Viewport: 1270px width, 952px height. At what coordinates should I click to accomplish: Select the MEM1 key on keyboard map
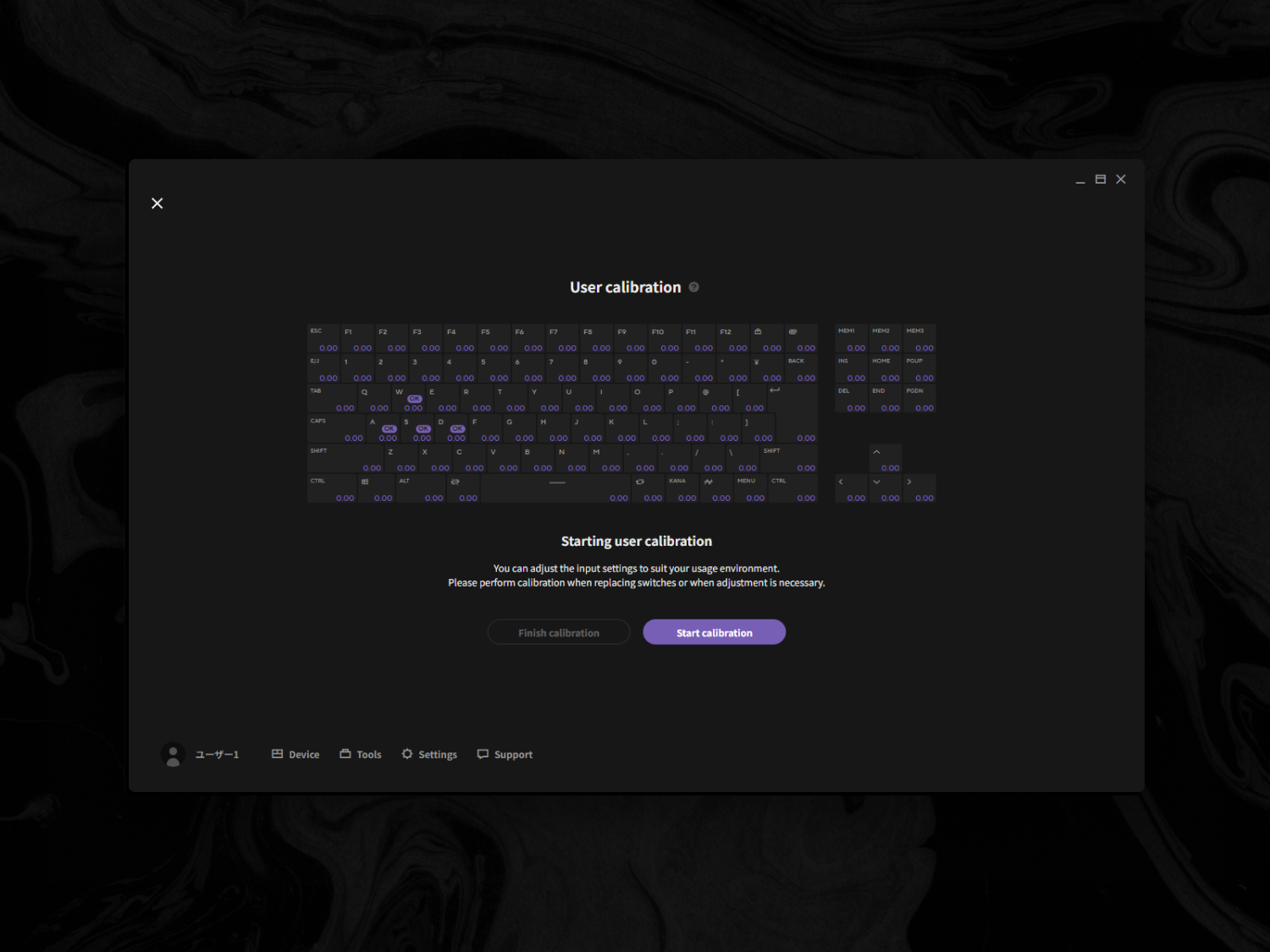click(x=852, y=338)
